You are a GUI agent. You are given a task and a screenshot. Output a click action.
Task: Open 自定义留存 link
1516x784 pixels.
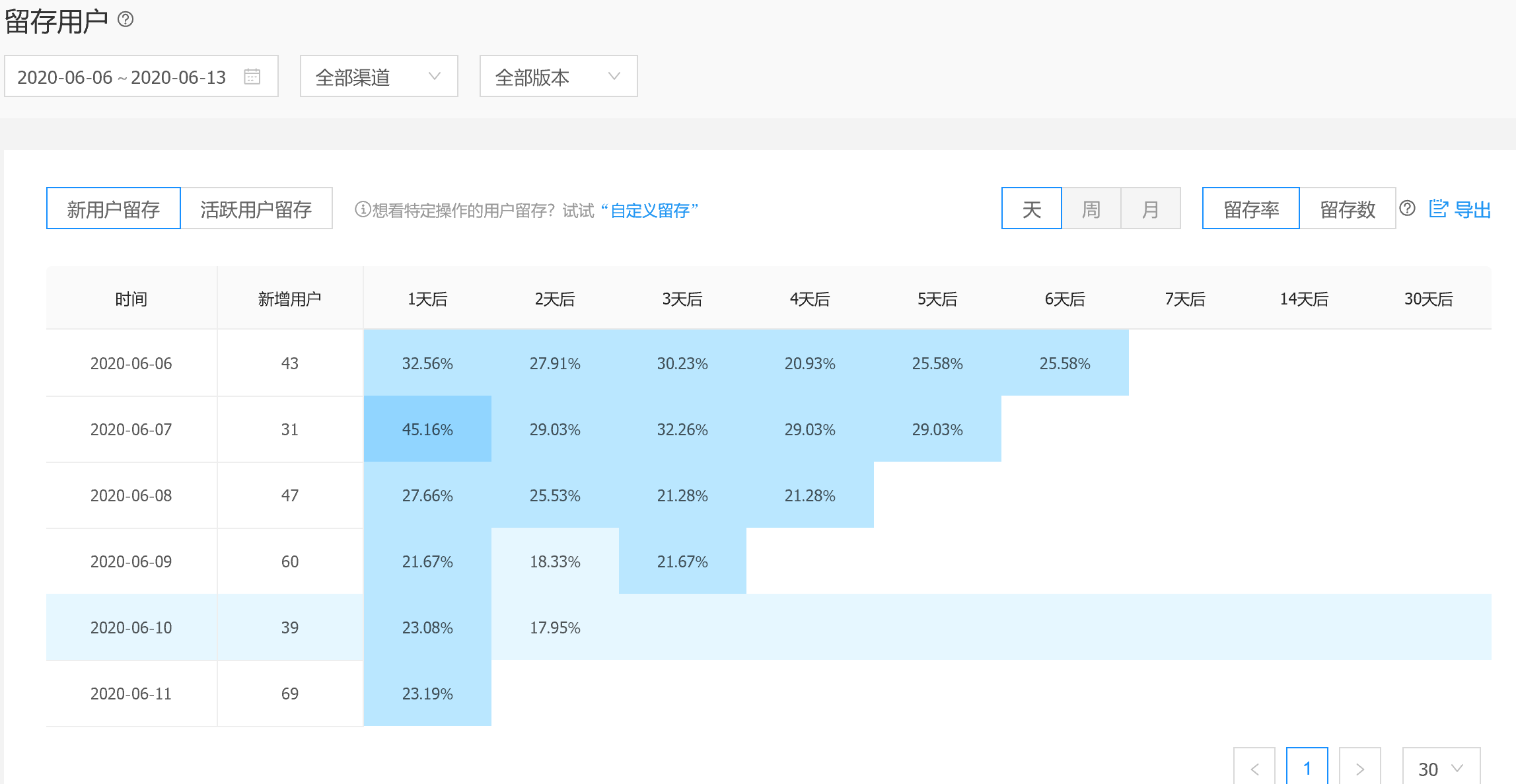pyautogui.click(x=650, y=210)
